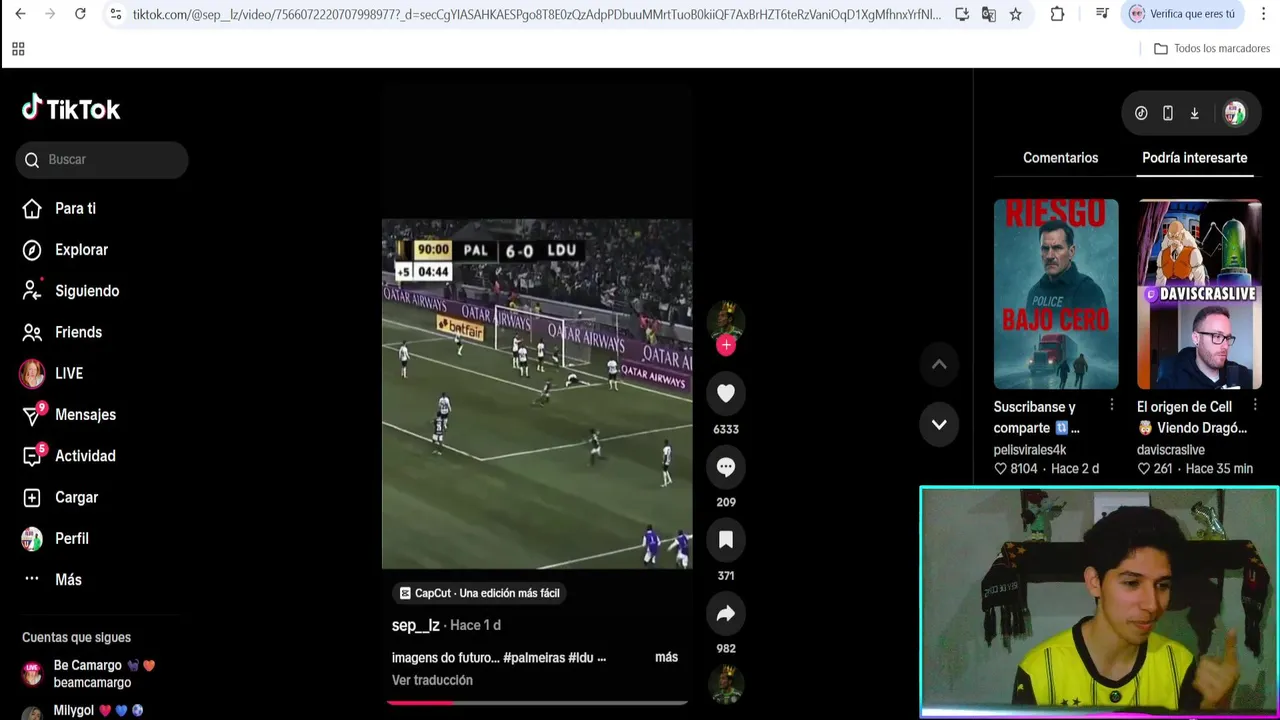
Task: Click the phone app icon in top bar
Action: click(x=1167, y=114)
